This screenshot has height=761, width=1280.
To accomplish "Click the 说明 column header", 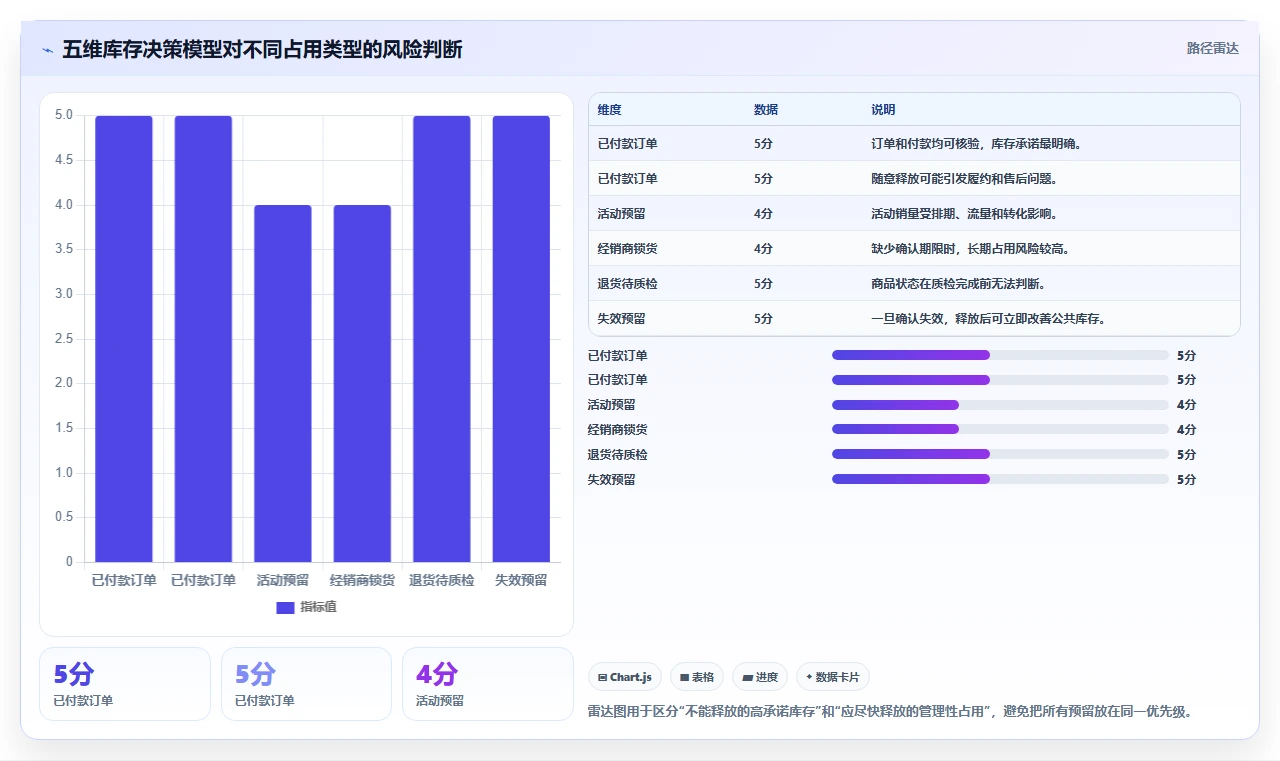I will 883,110.
